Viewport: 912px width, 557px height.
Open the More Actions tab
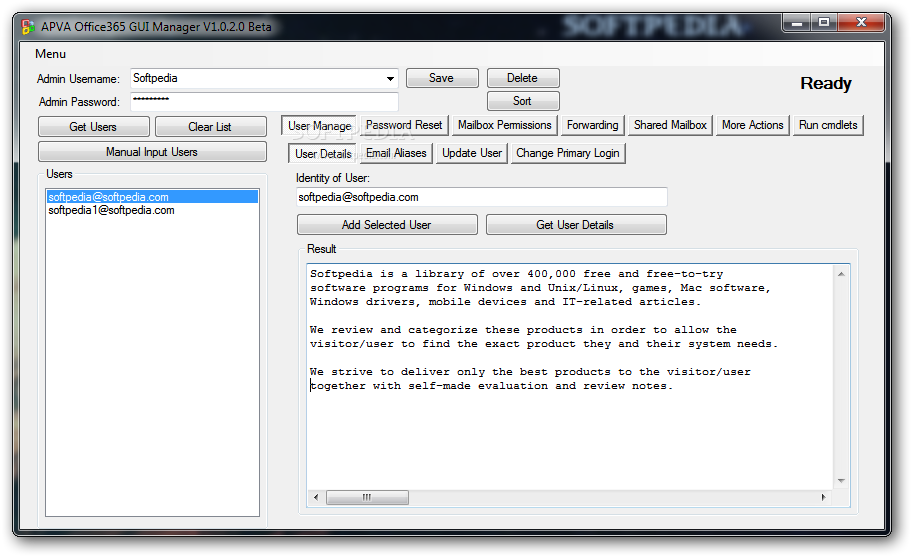pyautogui.click(x=753, y=125)
